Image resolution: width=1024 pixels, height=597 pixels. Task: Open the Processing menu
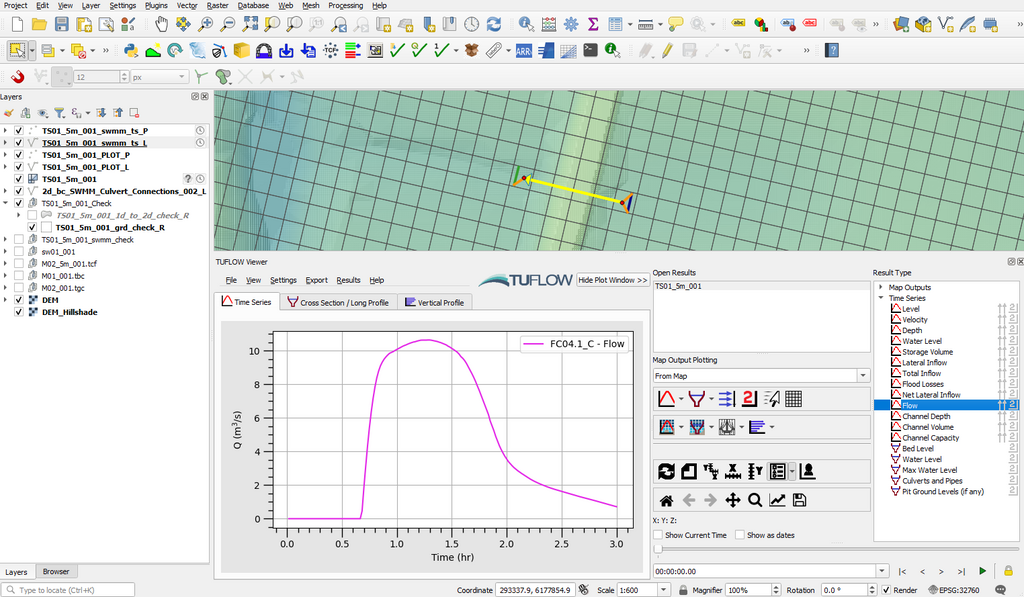345,5
